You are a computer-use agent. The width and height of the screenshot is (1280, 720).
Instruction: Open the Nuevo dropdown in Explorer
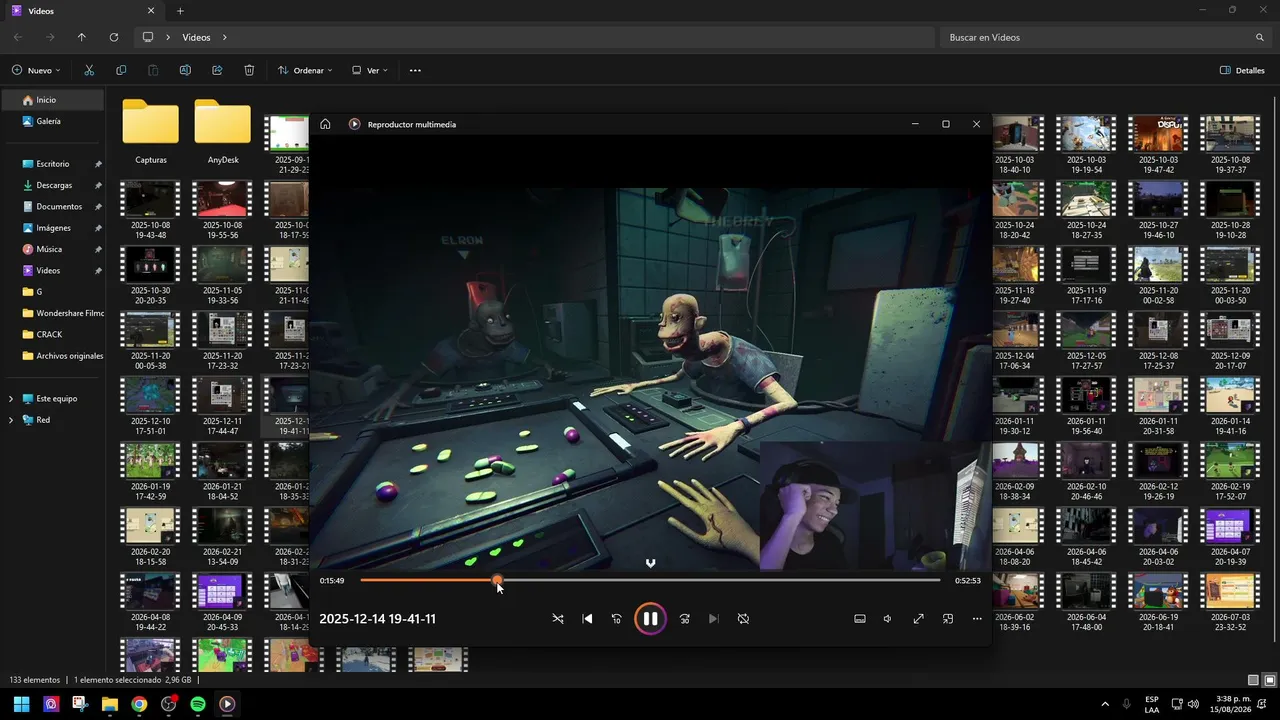[36, 70]
